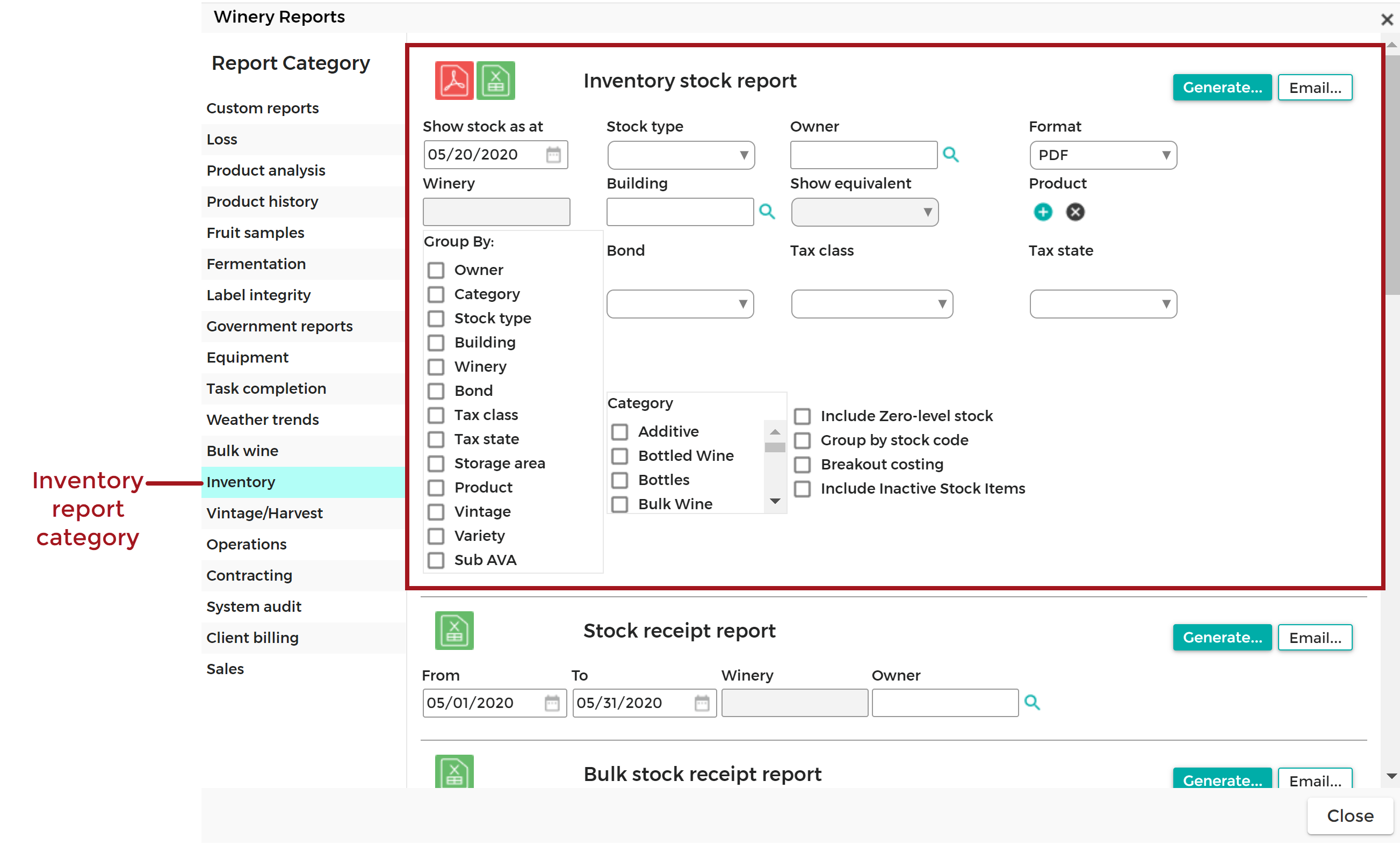Open the Format dropdown showing PDF
The width and height of the screenshot is (1400, 846).
click(1103, 155)
